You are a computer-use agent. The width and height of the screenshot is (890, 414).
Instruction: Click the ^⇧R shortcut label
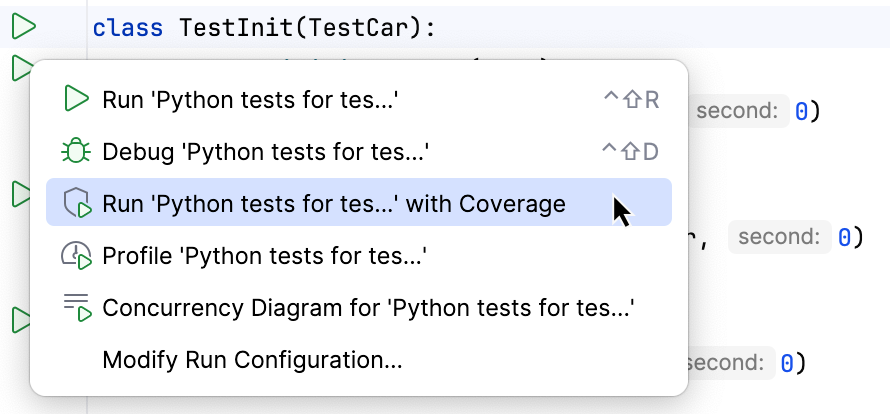pyautogui.click(x=630, y=99)
